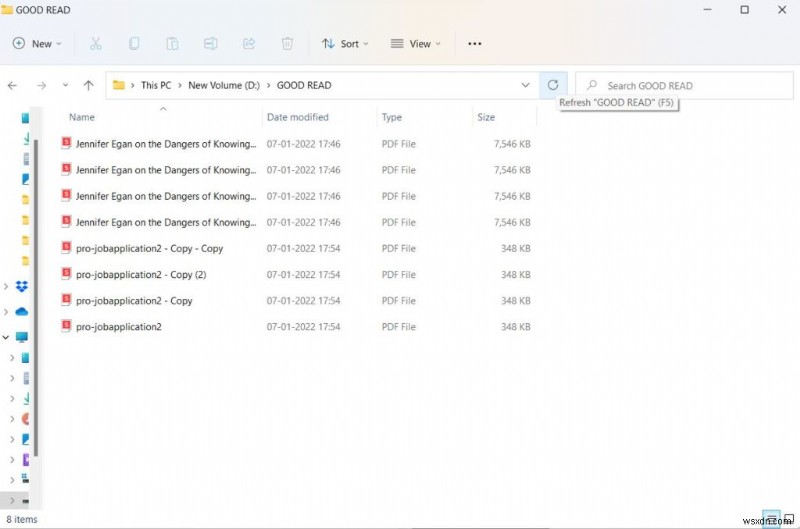Sort by Date modified column header
The height and width of the screenshot is (529, 800).
[297, 117]
